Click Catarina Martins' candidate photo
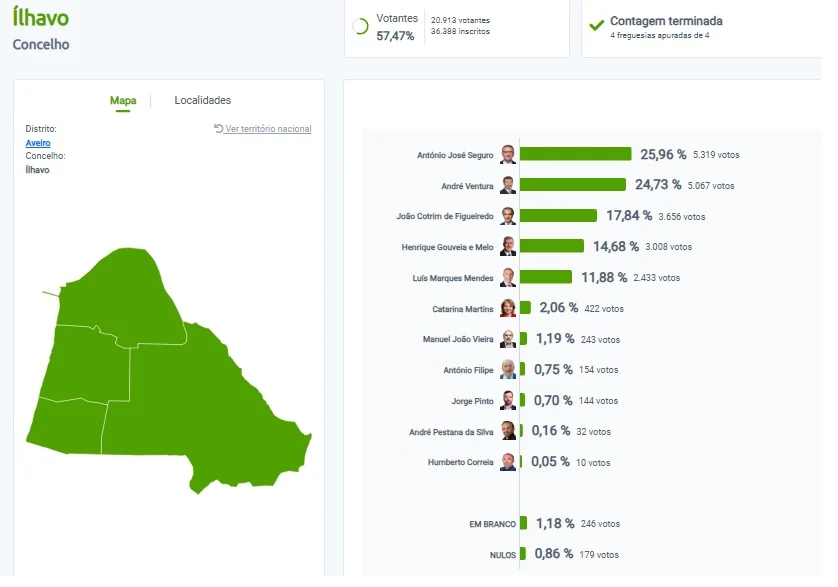 tap(508, 308)
